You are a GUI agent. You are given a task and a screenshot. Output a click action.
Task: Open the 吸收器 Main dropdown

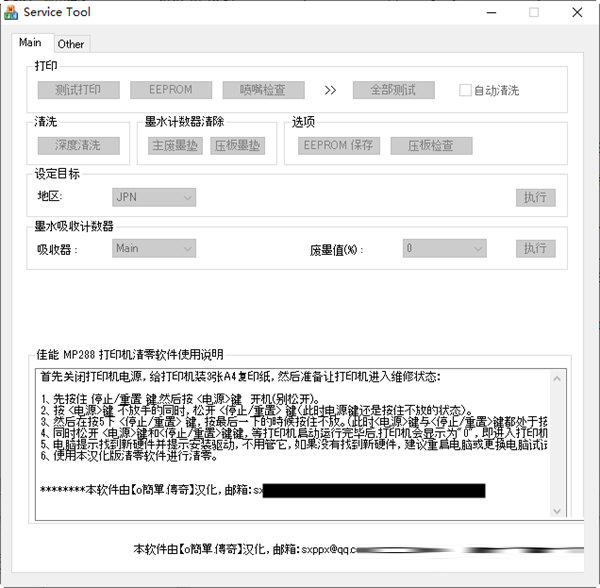[x=154, y=249]
